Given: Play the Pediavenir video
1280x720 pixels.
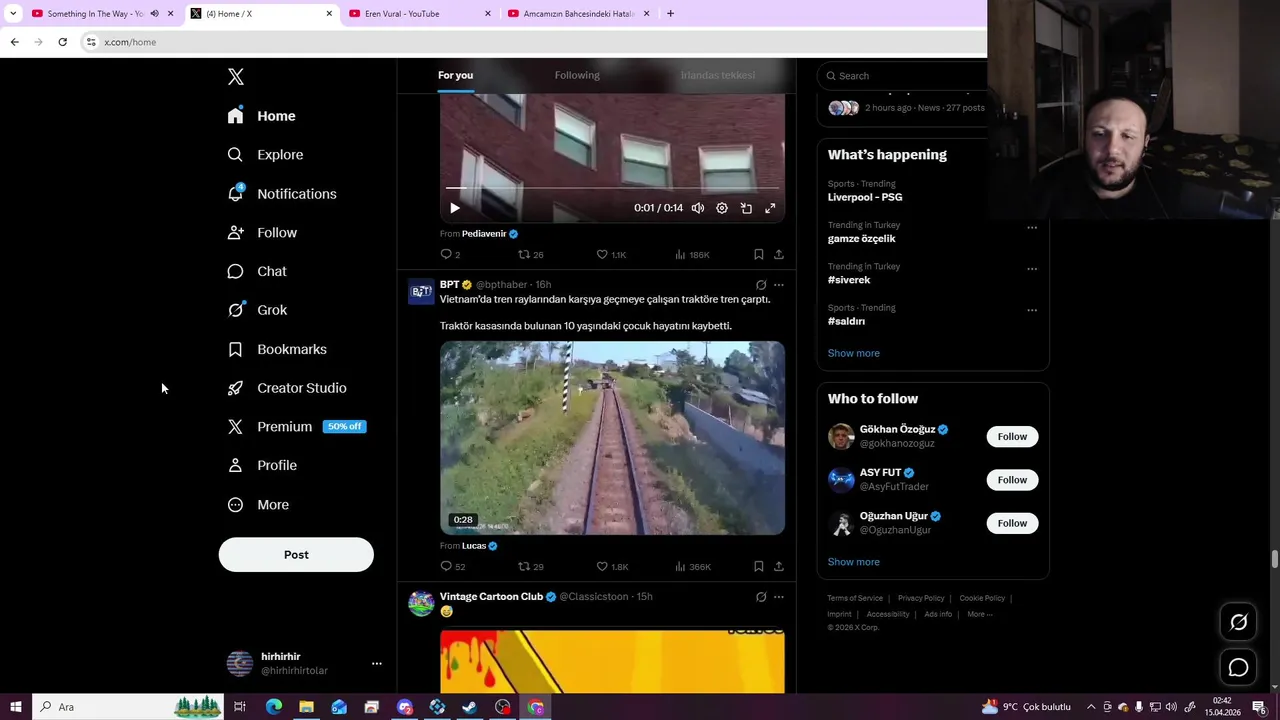Looking at the screenshot, I should 454,208.
